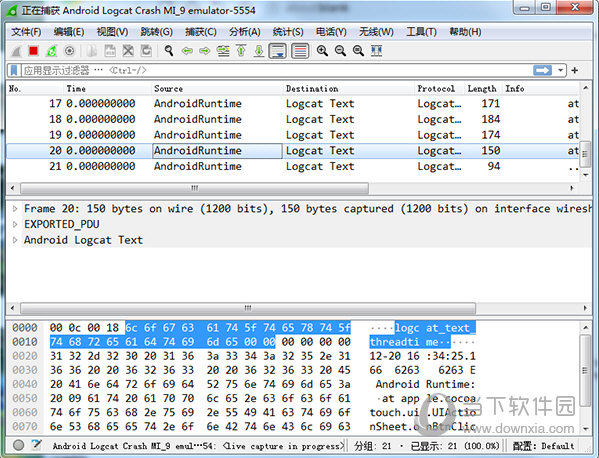Click the hex dump pane vertical scrollbar
599x458 pixels.
(x=585, y=370)
